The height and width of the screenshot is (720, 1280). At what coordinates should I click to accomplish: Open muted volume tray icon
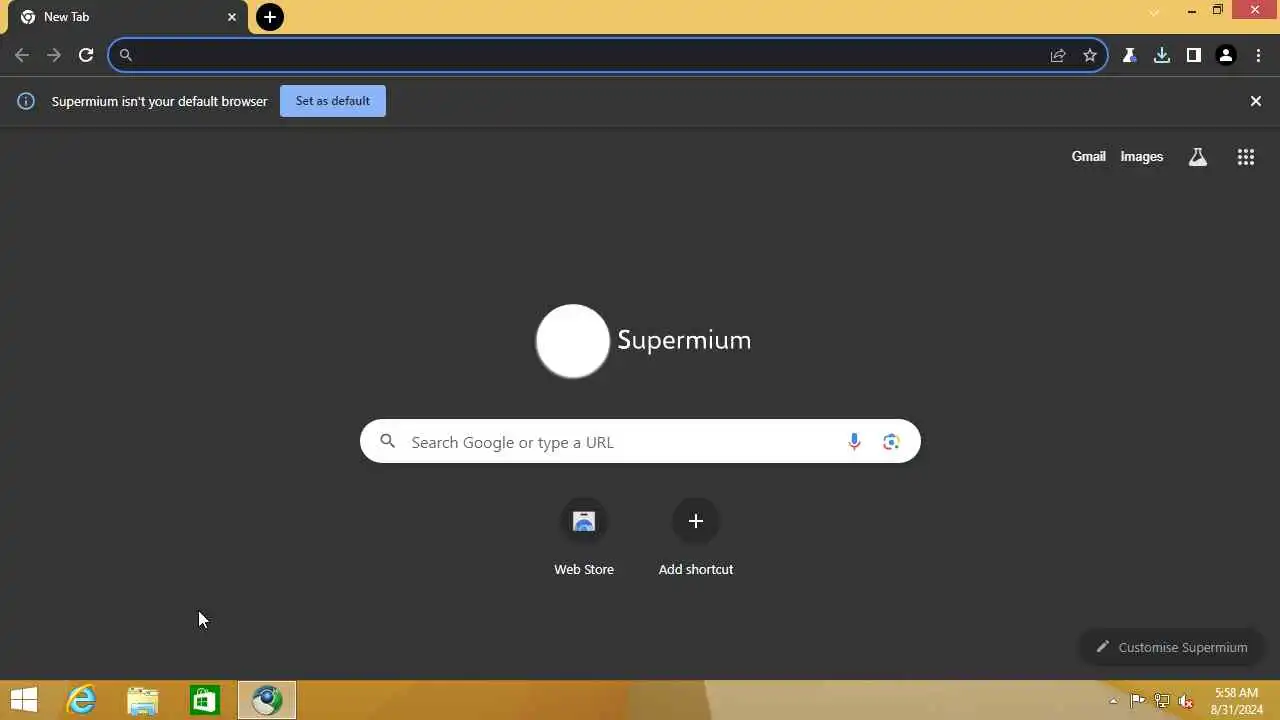coord(1186,701)
